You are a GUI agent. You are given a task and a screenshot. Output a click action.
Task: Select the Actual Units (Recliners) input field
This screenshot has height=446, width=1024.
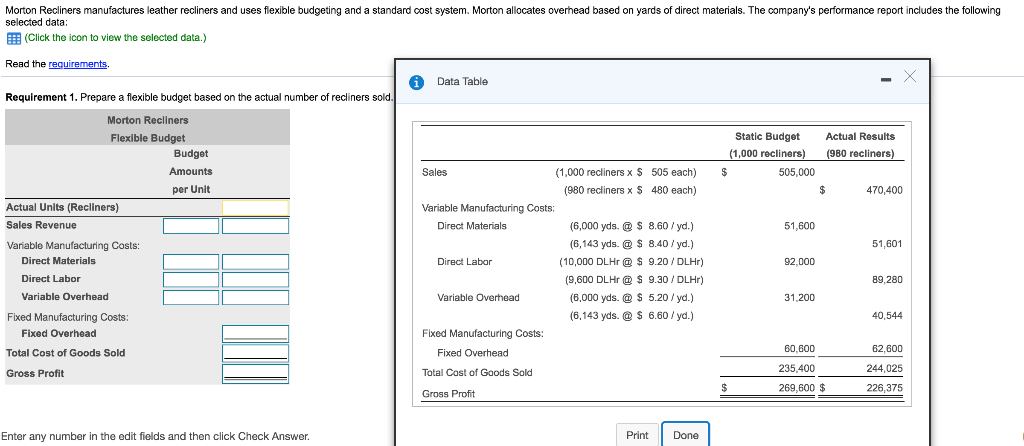click(x=255, y=208)
